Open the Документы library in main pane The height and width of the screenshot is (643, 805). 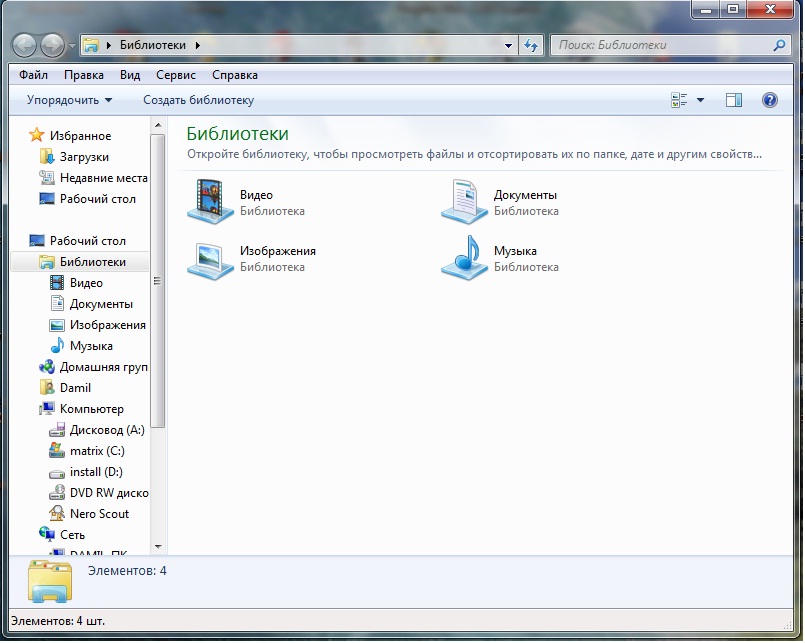tap(501, 202)
